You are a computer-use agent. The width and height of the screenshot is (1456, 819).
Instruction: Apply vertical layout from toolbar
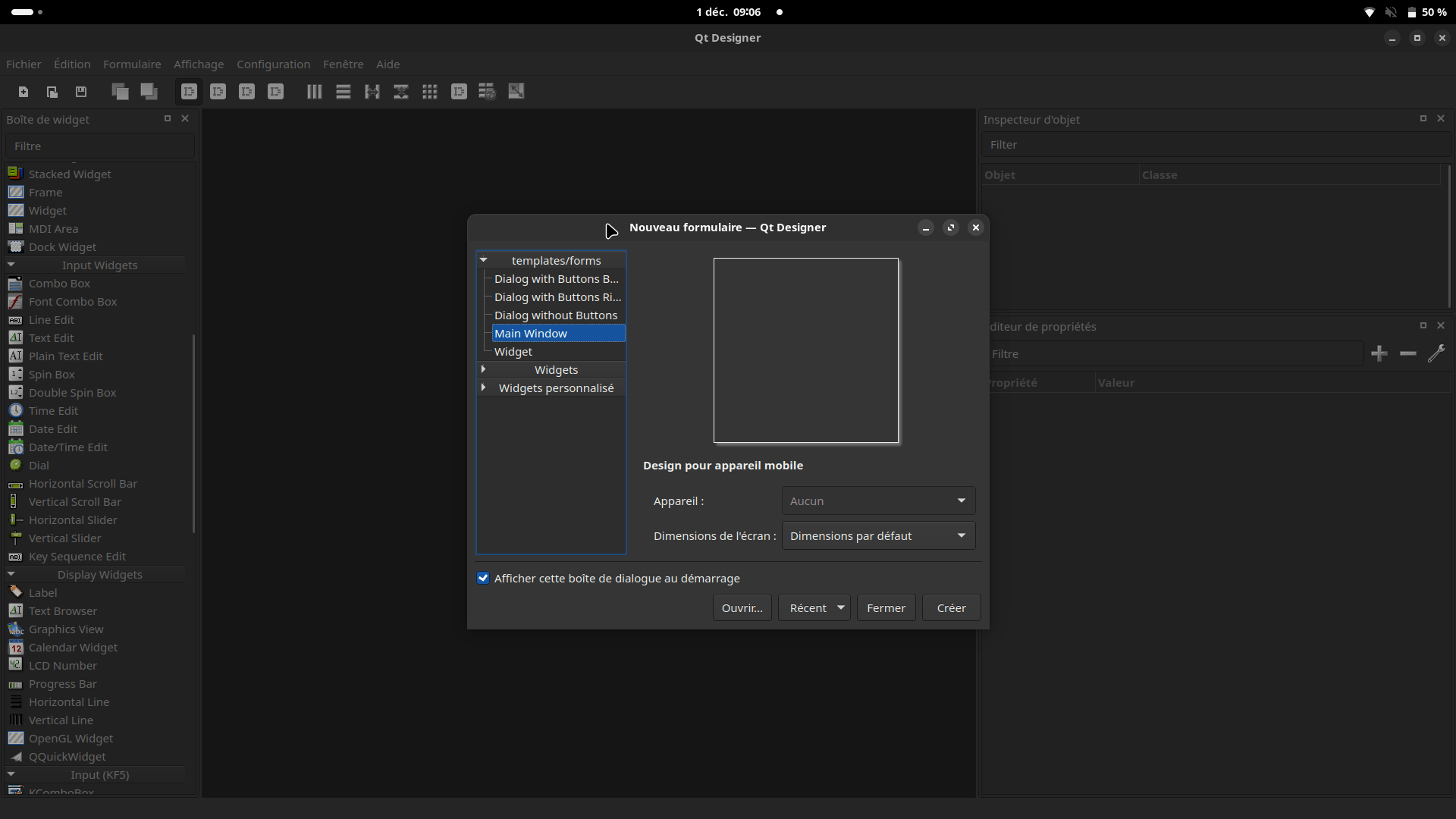click(344, 92)
